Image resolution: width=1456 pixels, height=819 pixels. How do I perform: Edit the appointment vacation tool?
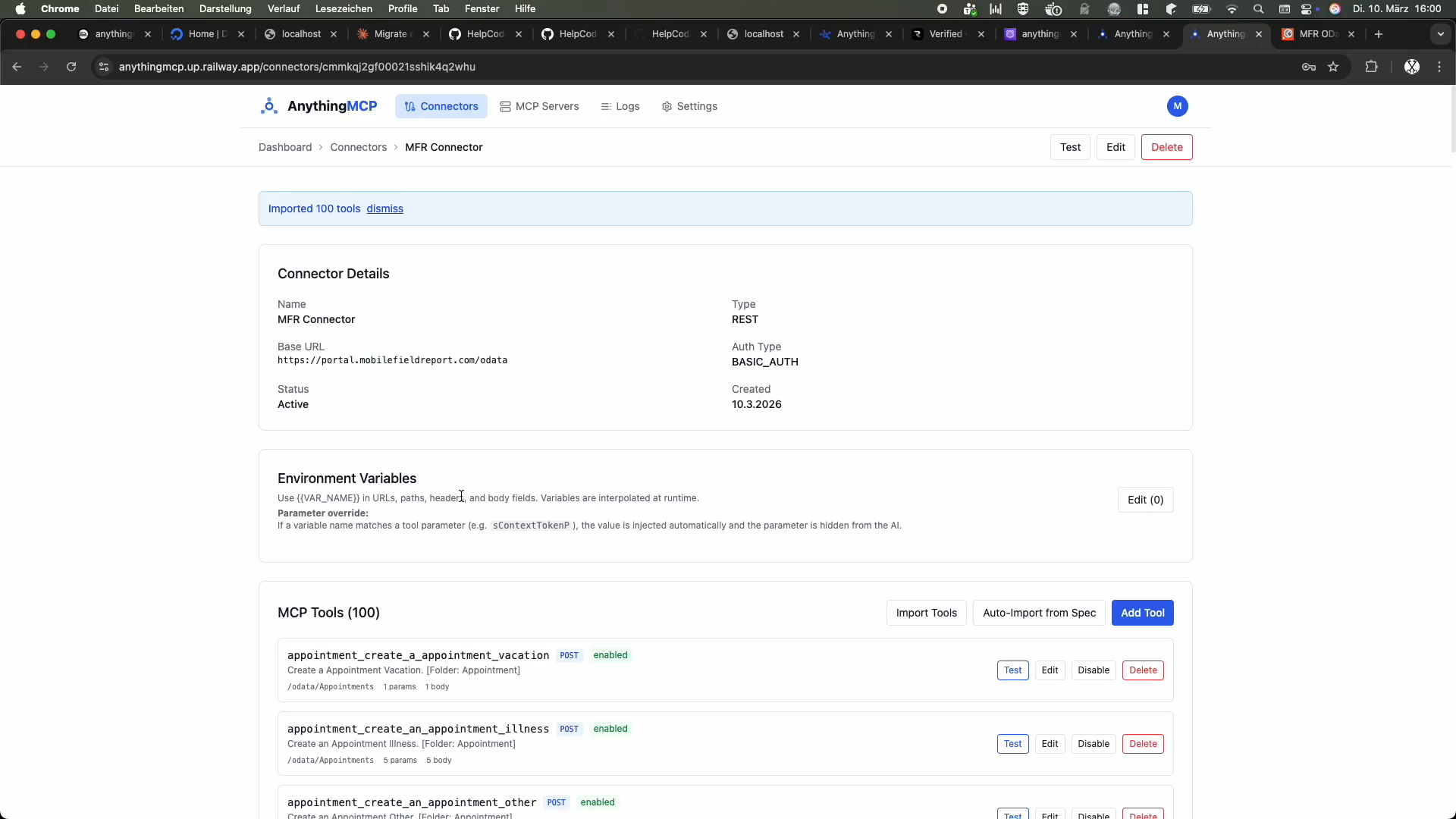(x=1050, y=670)
